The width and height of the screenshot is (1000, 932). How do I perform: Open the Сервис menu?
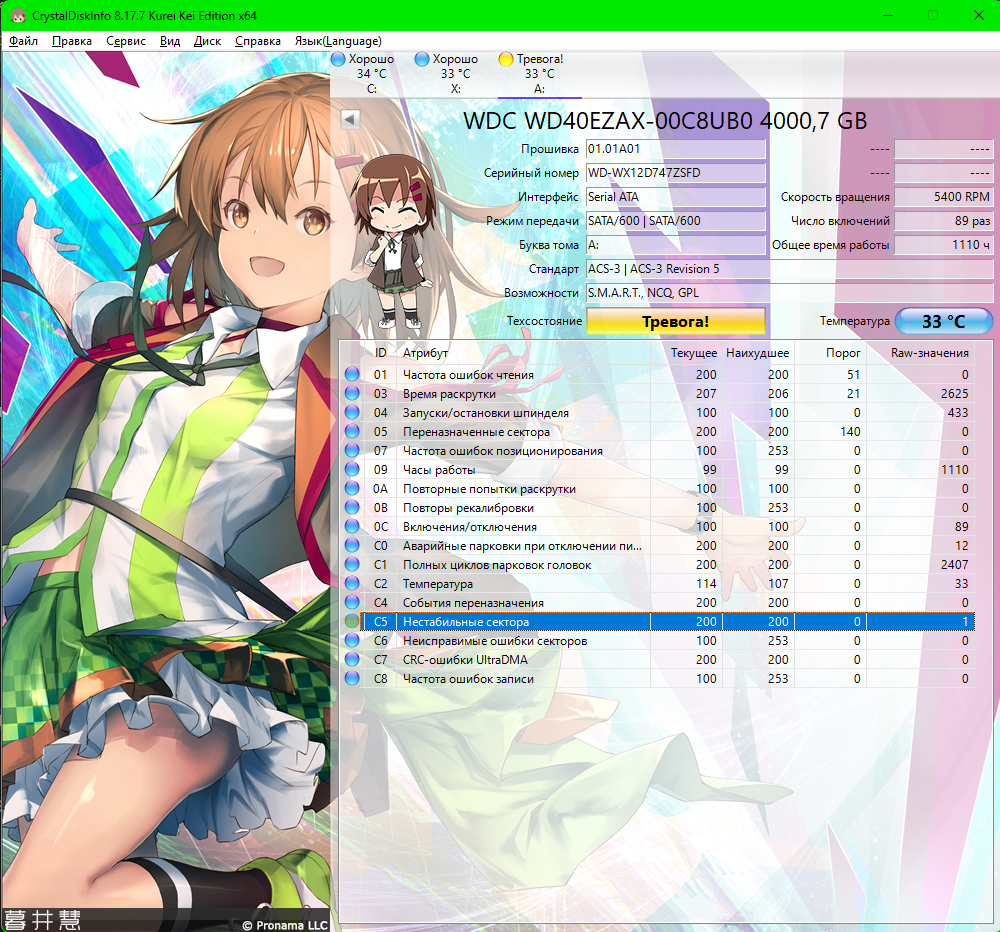coord(126,41)
